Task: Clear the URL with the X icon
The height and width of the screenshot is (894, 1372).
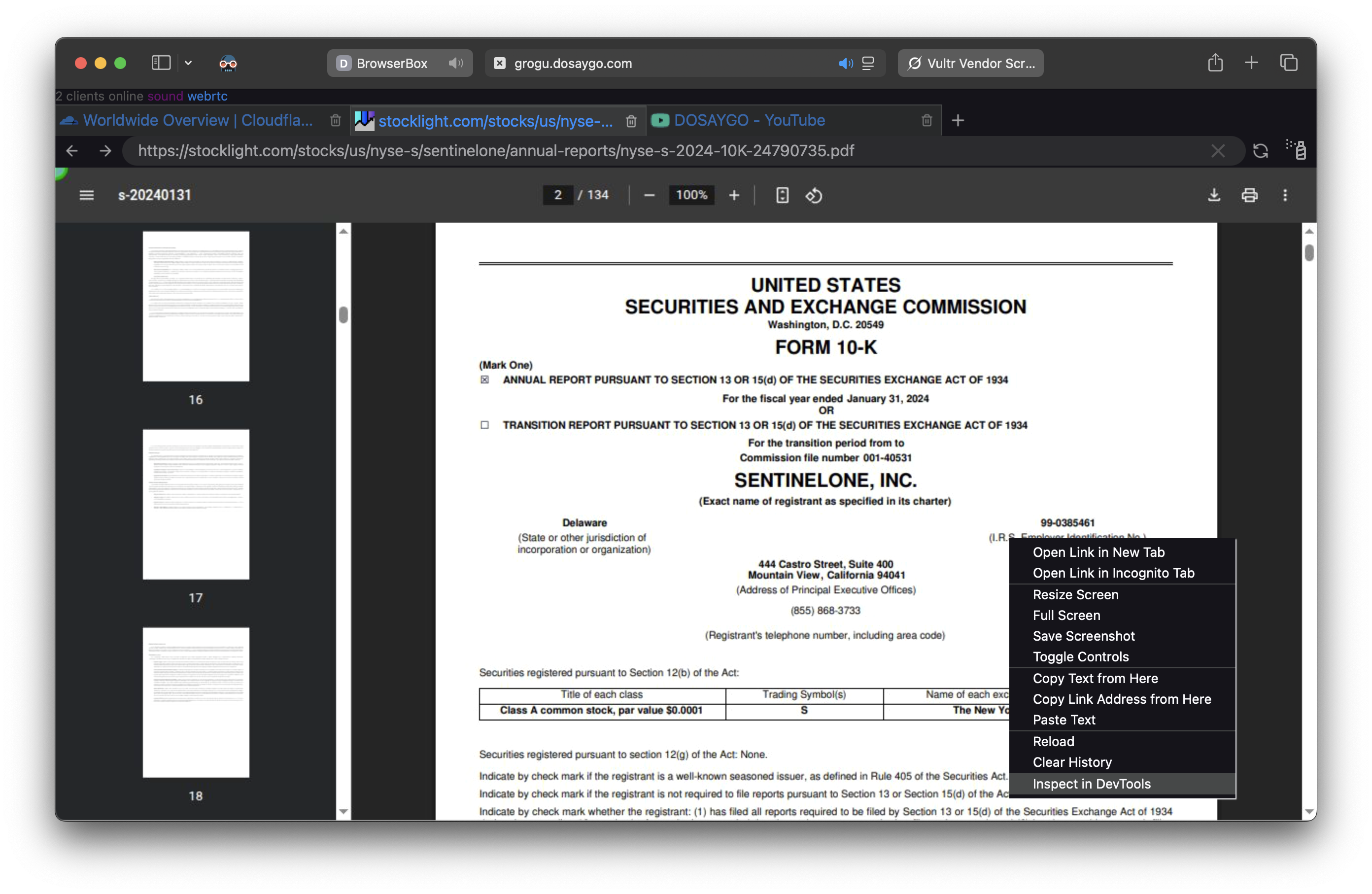Action: click(1218, 151)
